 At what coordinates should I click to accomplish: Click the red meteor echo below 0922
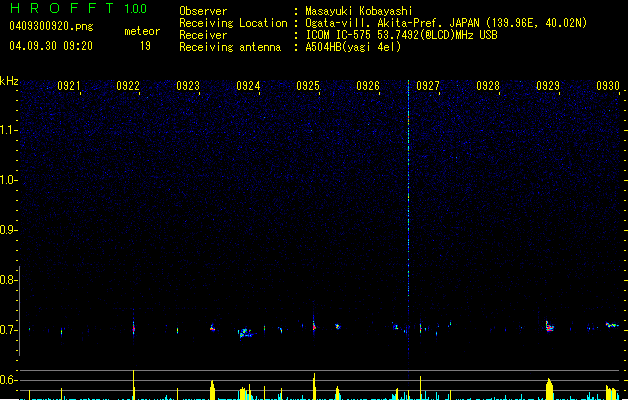(x=134, y=327)
